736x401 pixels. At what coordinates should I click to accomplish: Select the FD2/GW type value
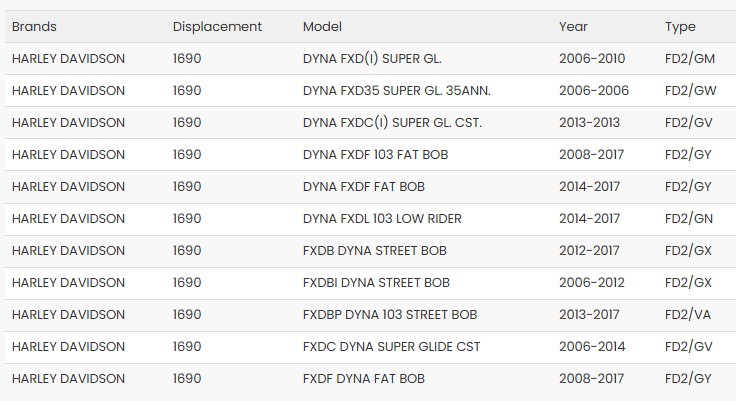pos(690,91)
